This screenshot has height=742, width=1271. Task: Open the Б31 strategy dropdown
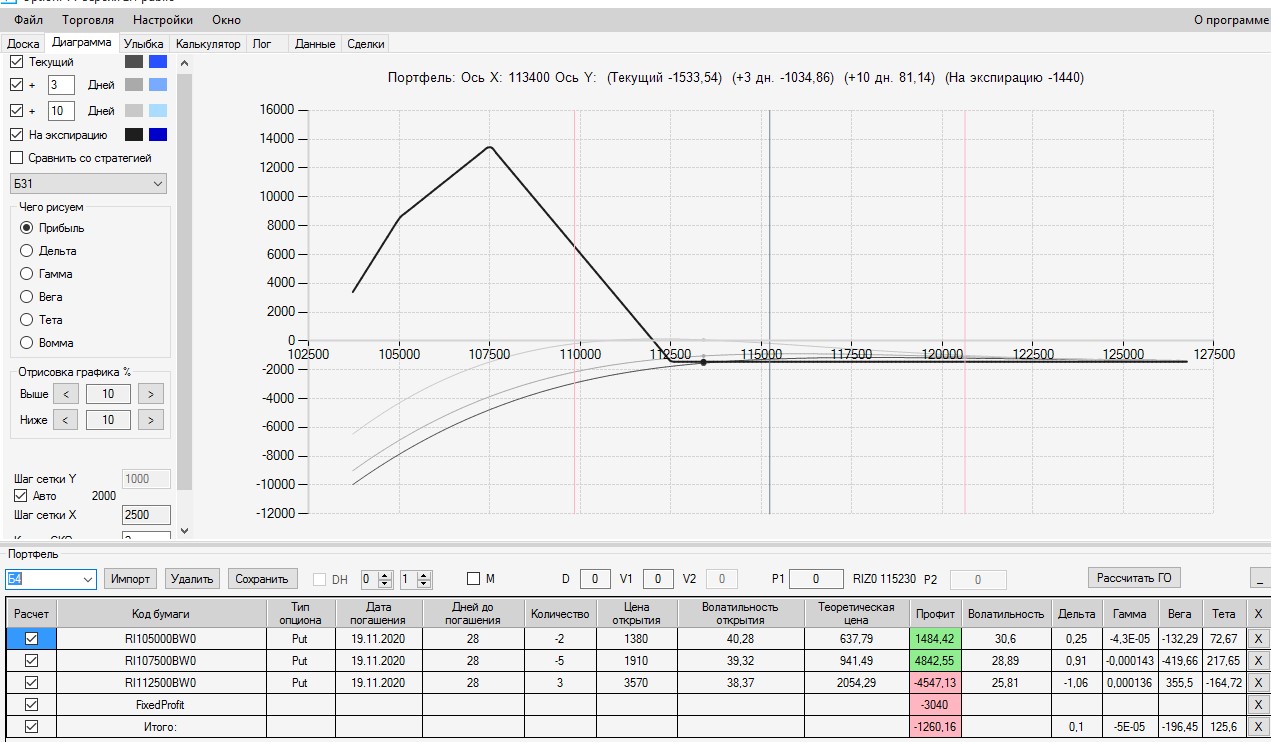(88, 184)
